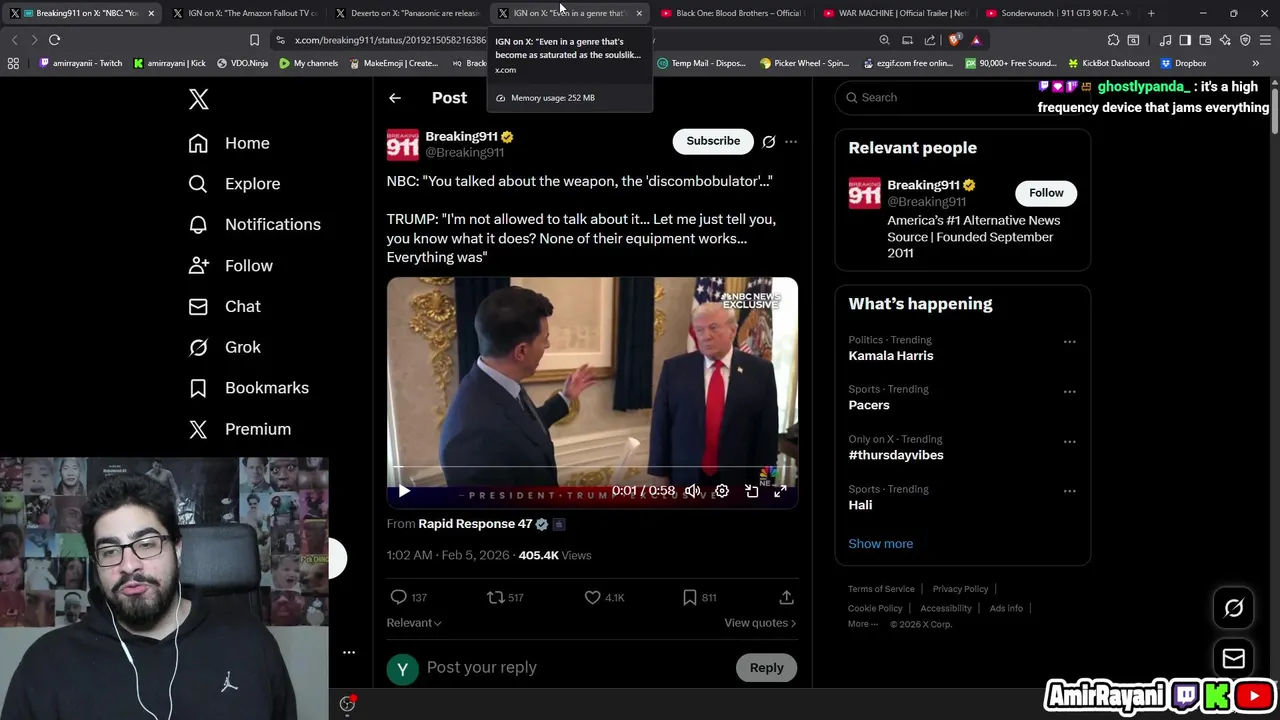Image resolution: width=1280 pixels, height=720 pixels.
Task: Click the zoom magnifier in address bar
Action: tap(884, 40)
